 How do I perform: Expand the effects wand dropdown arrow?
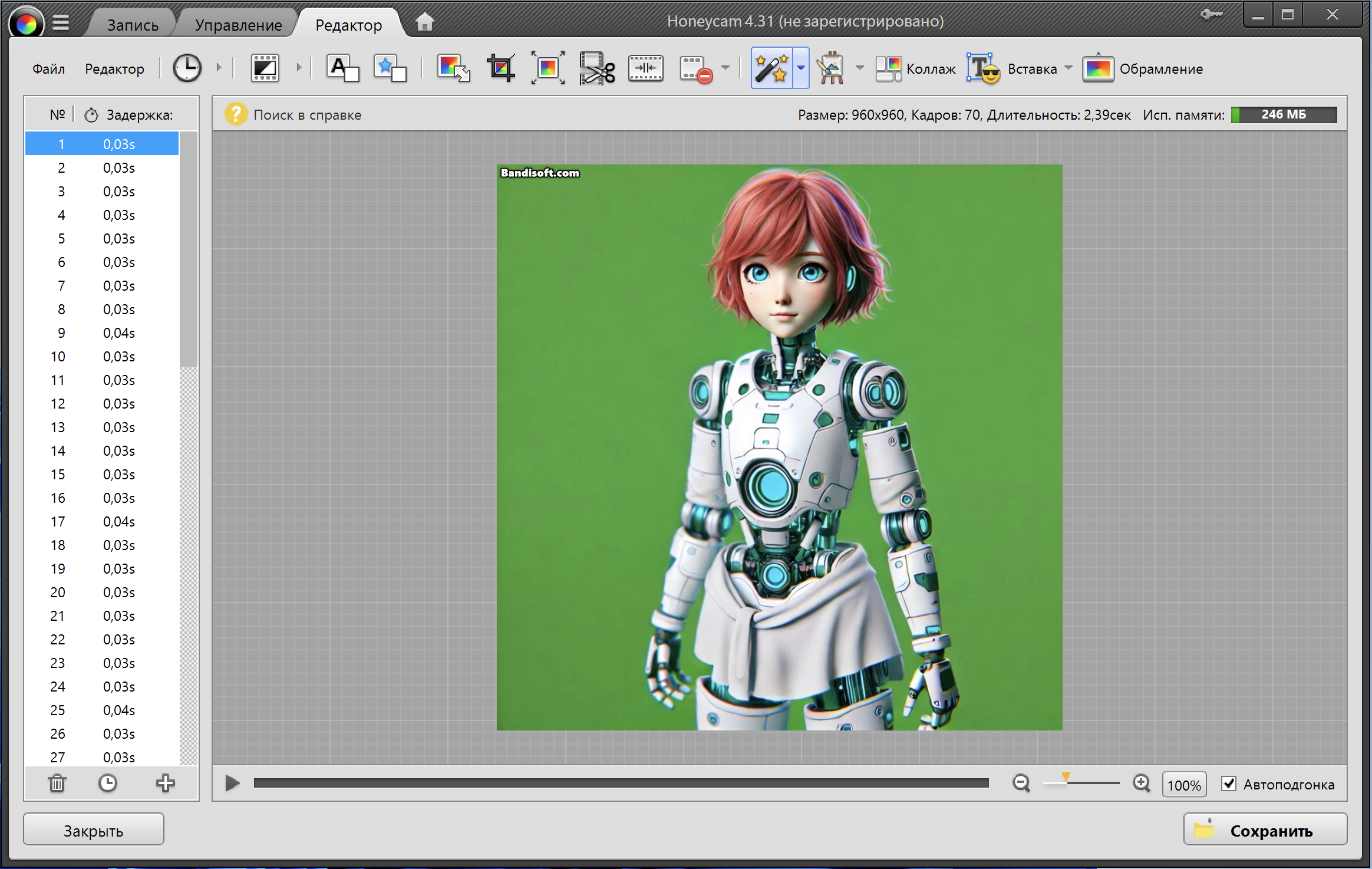[x=801, y=68]
